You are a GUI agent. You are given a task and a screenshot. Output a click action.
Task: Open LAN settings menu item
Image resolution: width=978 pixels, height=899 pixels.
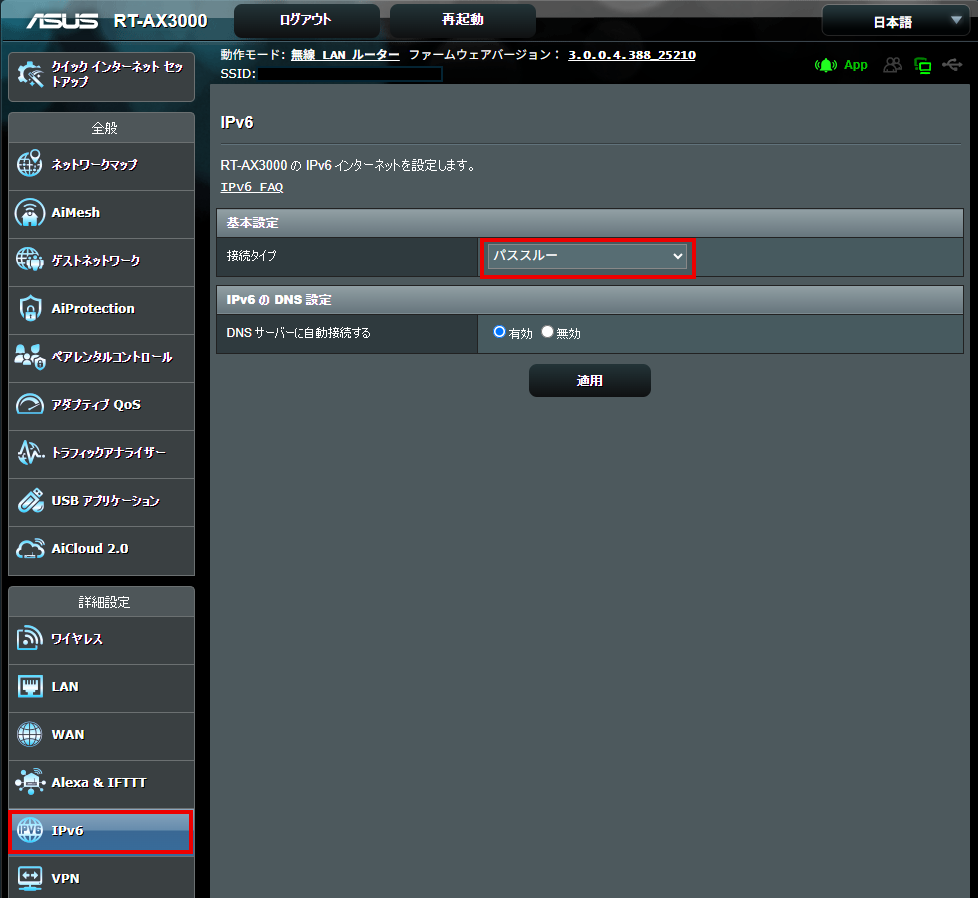click(101, 689)
